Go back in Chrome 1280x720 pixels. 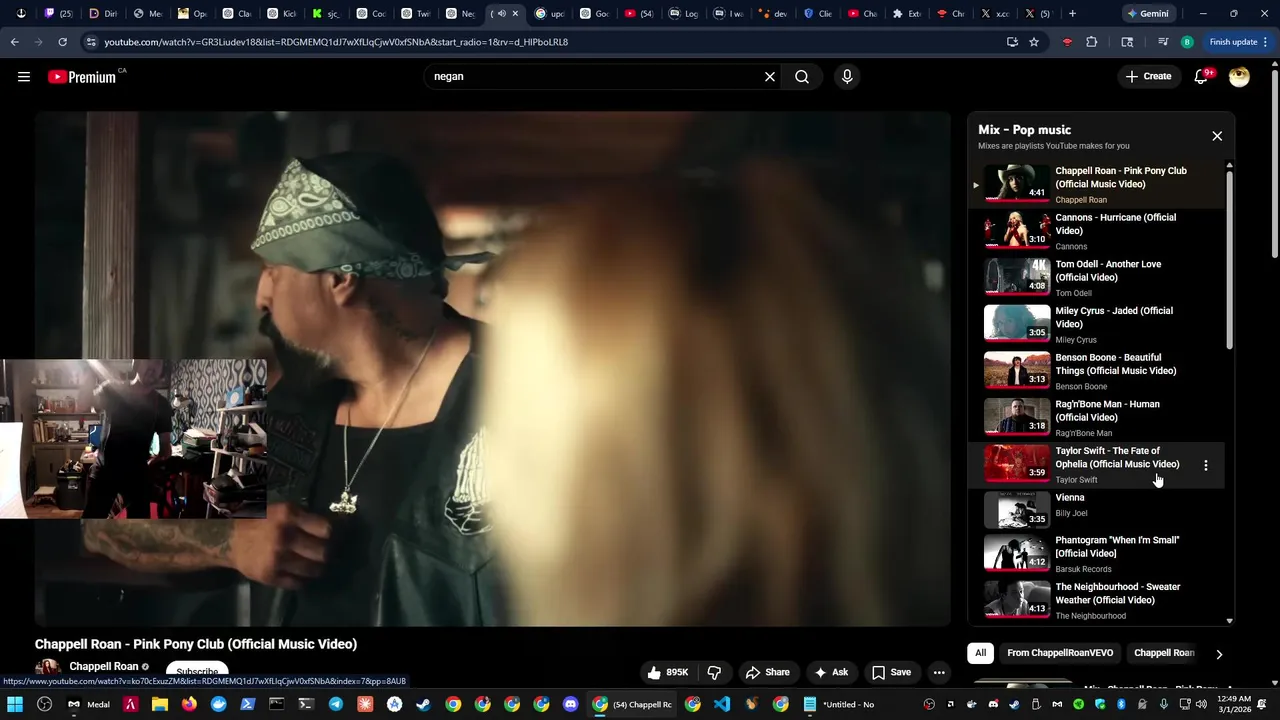(14, 42)
